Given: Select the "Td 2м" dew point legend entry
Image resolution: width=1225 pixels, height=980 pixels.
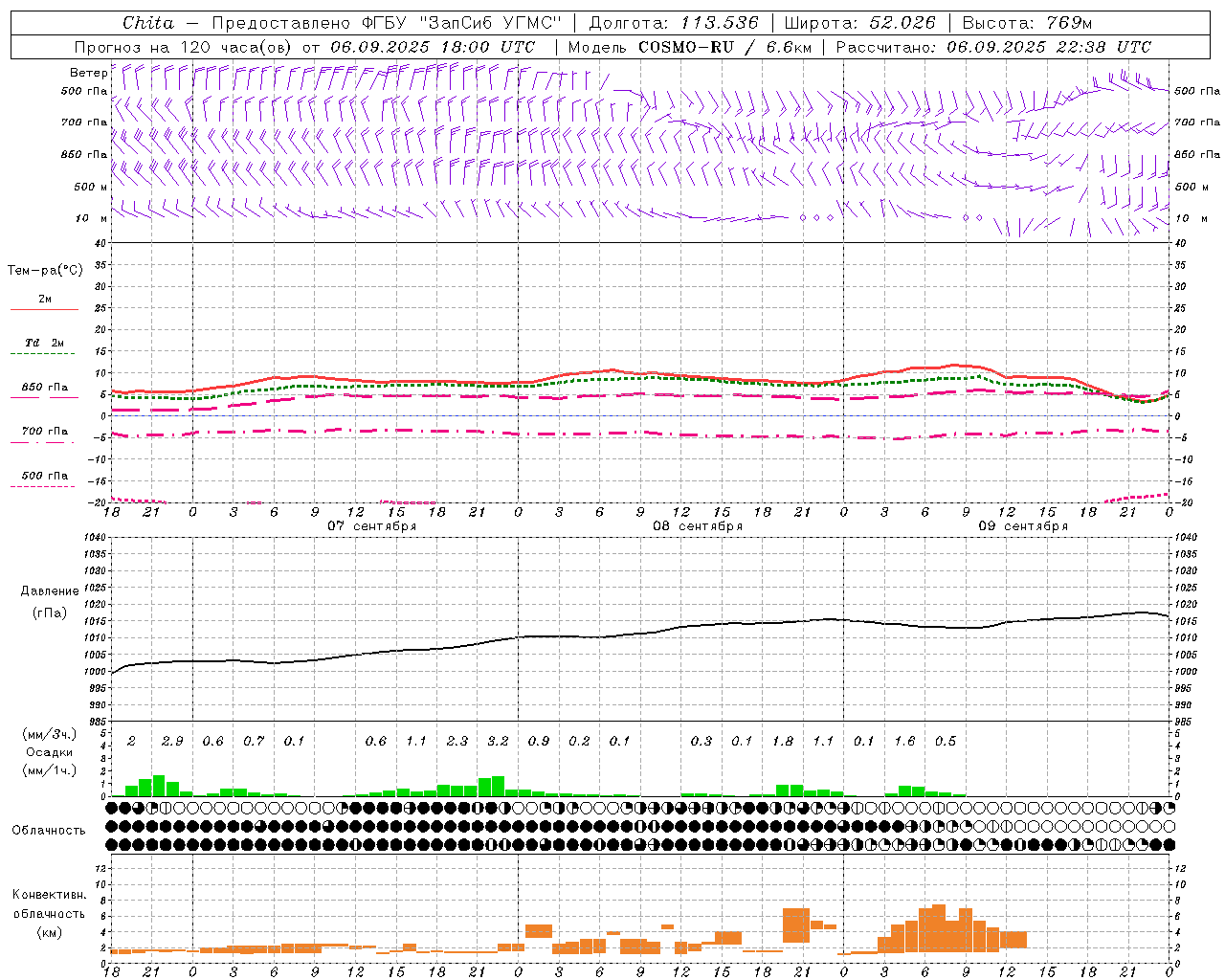Looking at the screenshot, I should 45,343.
